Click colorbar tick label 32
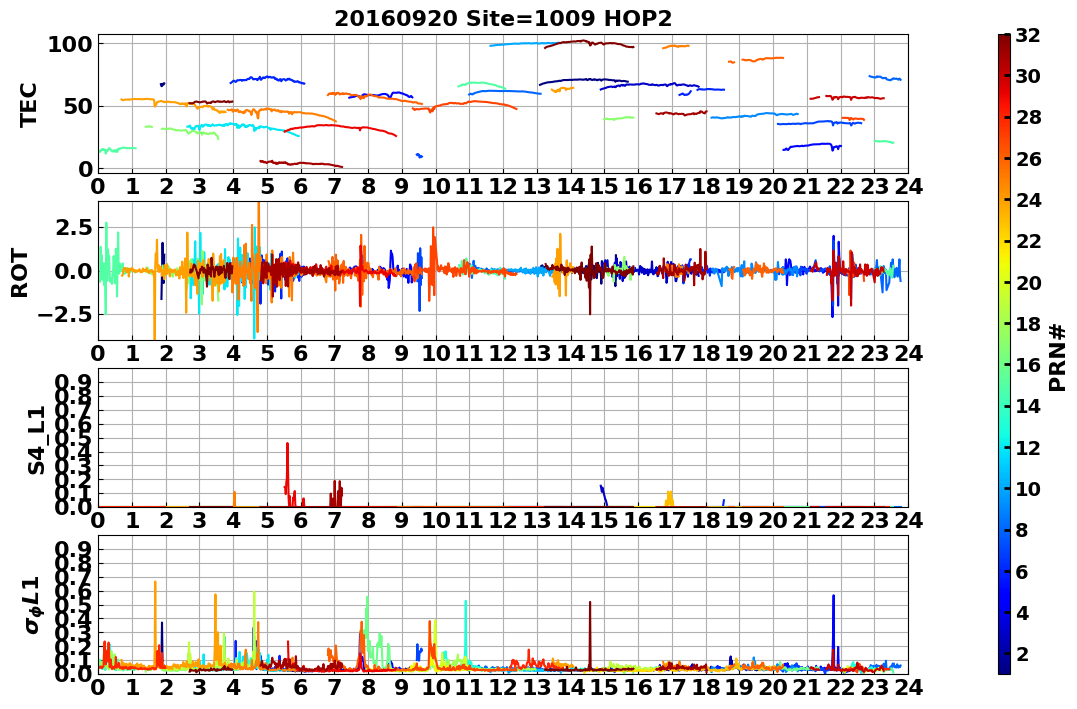The width and height of the screenshot is (1077, 709). tap(1028, 34)
